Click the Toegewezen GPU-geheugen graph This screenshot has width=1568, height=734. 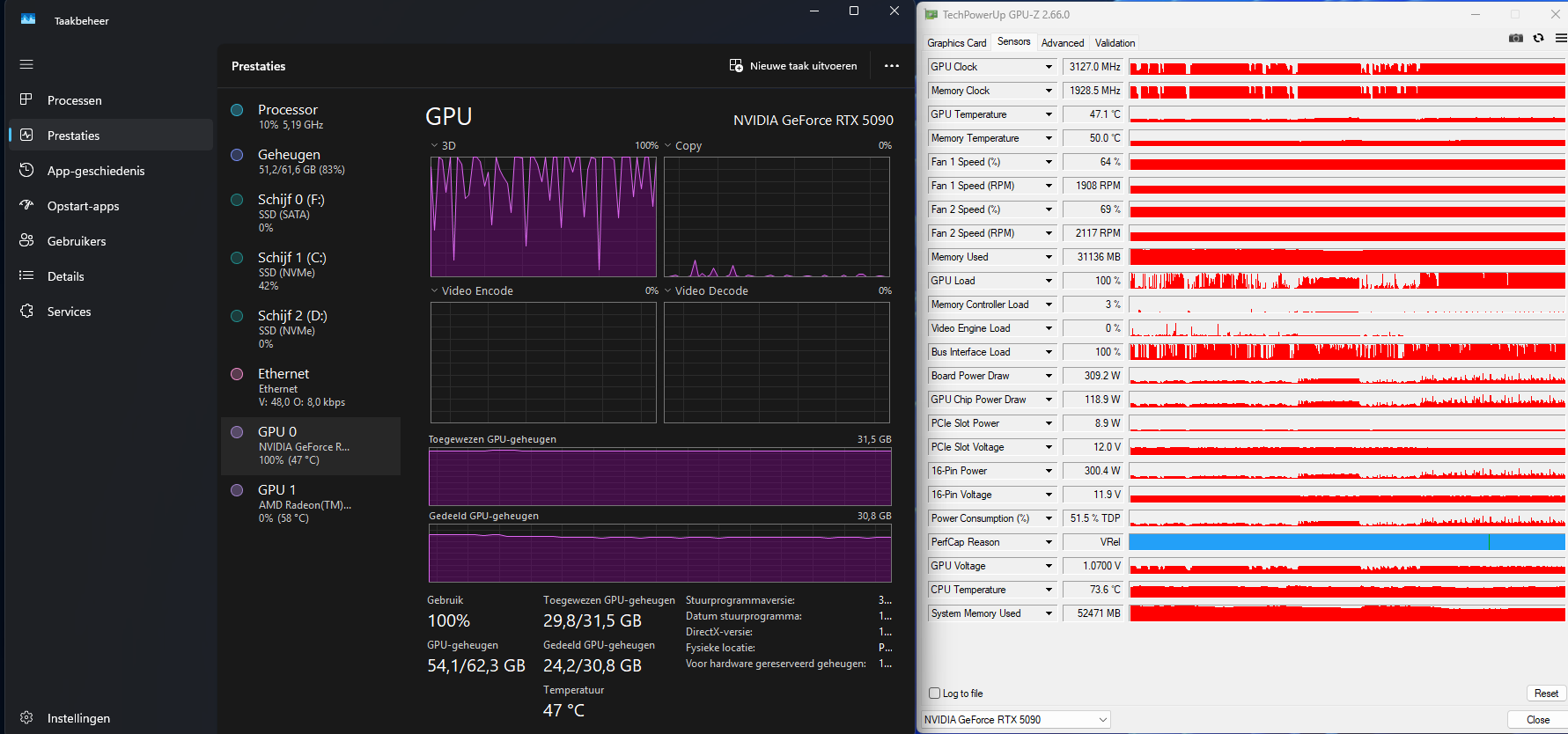click(x=660, y=477)
